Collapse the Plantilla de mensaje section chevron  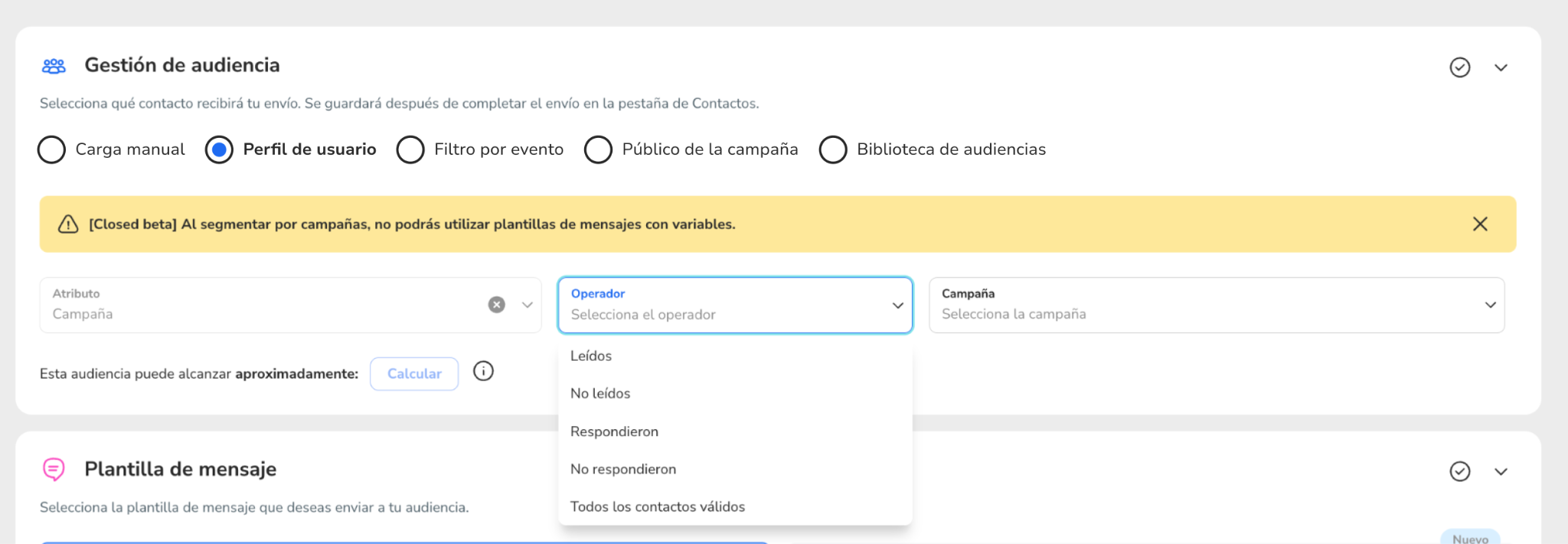(1501, 471)
